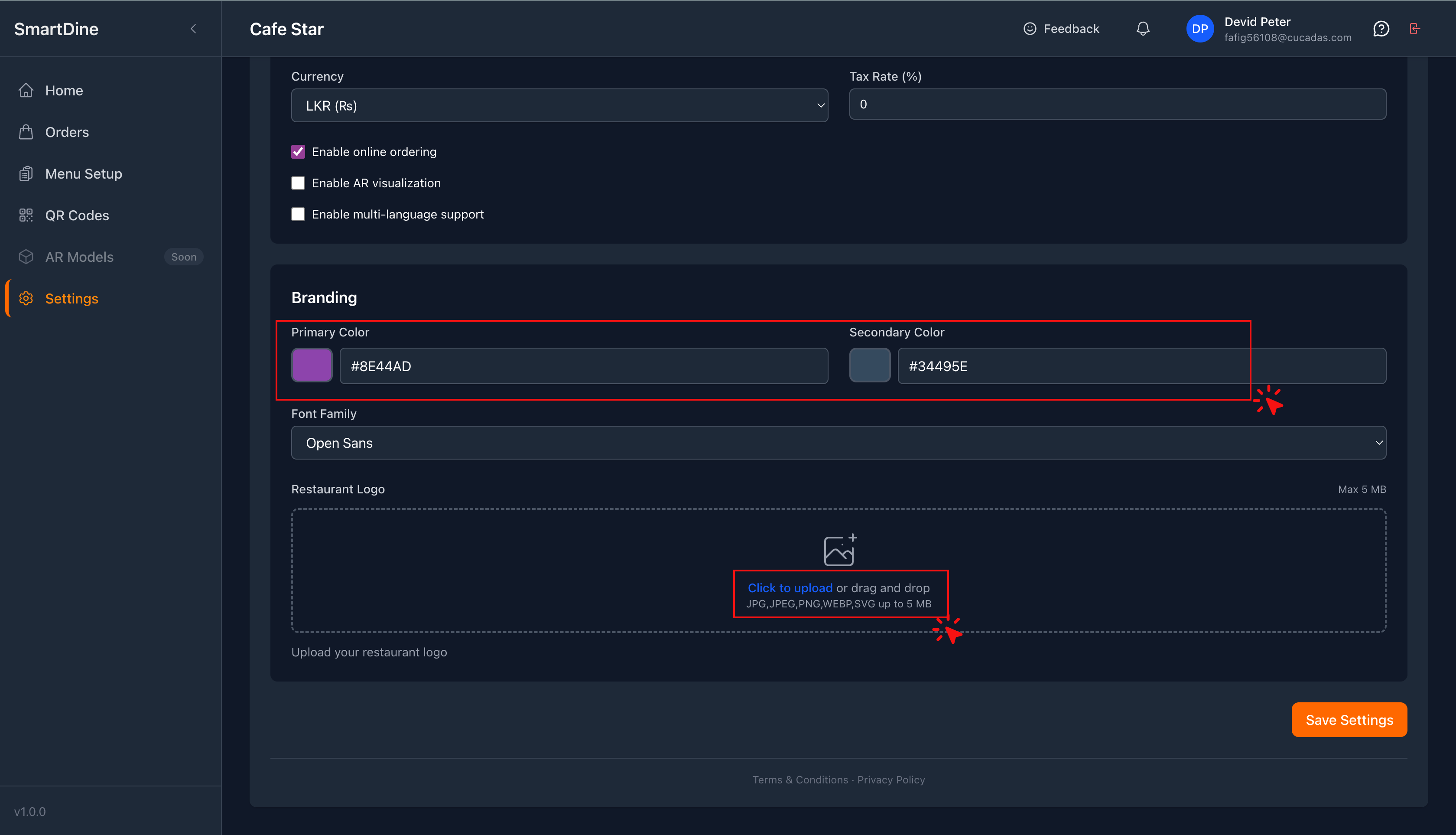Open the Currency dropdown
Image resolution: width=1456 pixels, height=835 pixels.
pos(559,105)
